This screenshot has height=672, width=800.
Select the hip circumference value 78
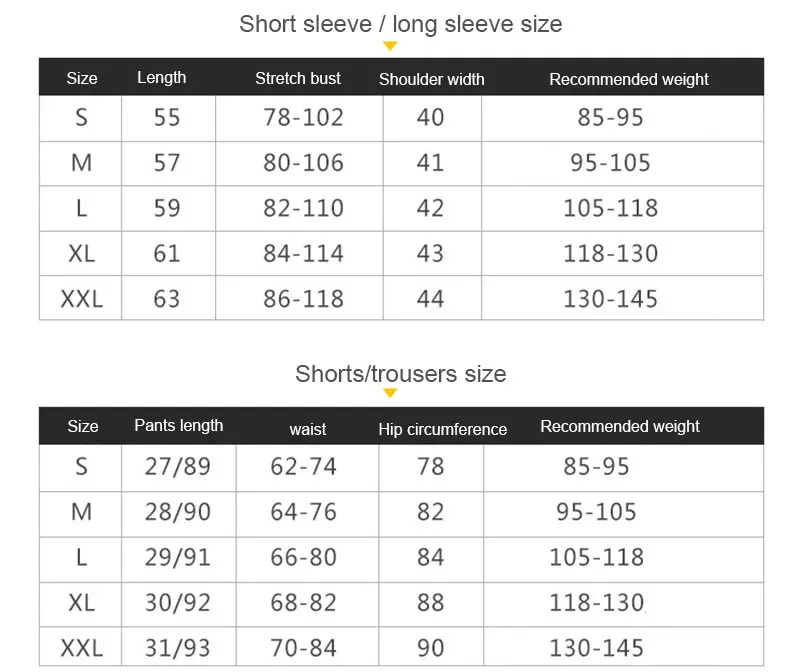coord(430,466)
